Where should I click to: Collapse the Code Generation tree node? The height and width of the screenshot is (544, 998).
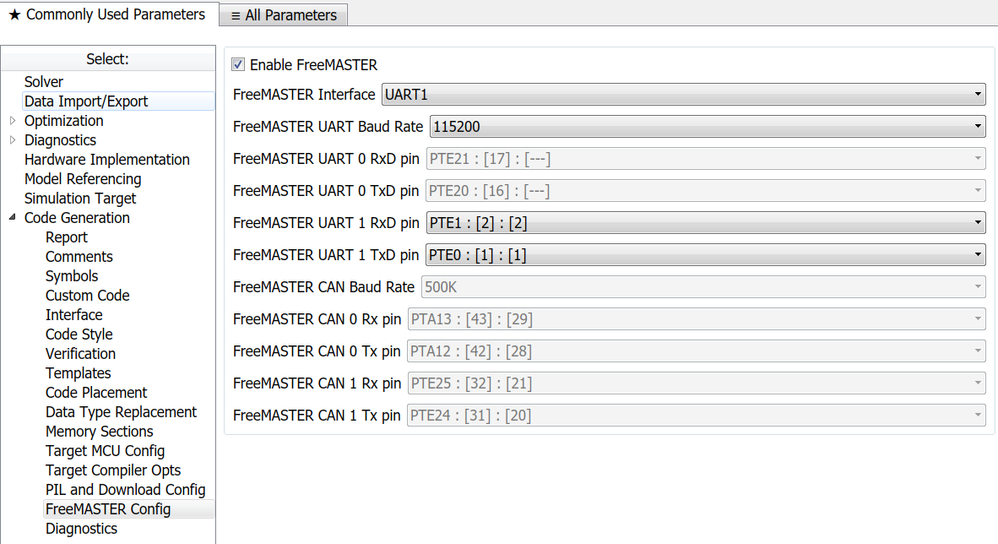point(12,218)
